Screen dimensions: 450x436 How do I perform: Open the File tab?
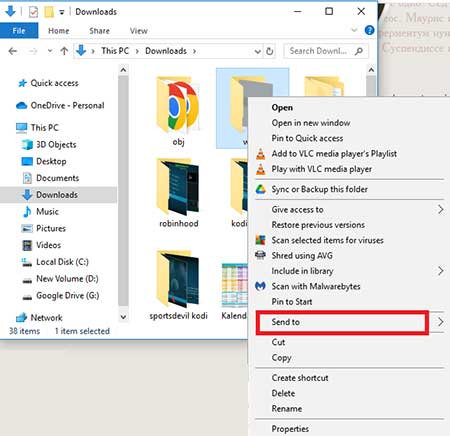19,31
